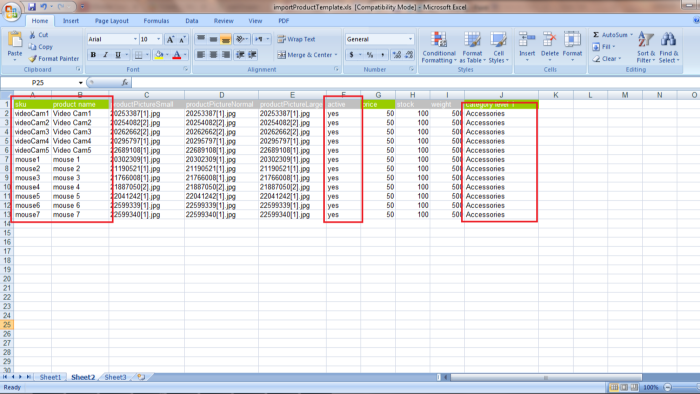
Task: Open fill color dropdown arrow
Action: point(167,55)
